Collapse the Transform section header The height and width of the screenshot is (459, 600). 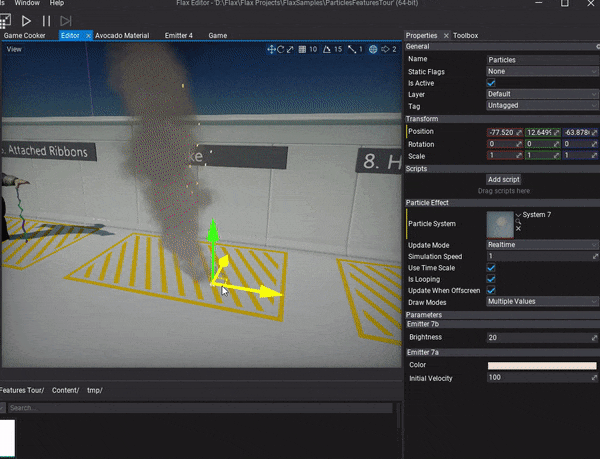502,119
